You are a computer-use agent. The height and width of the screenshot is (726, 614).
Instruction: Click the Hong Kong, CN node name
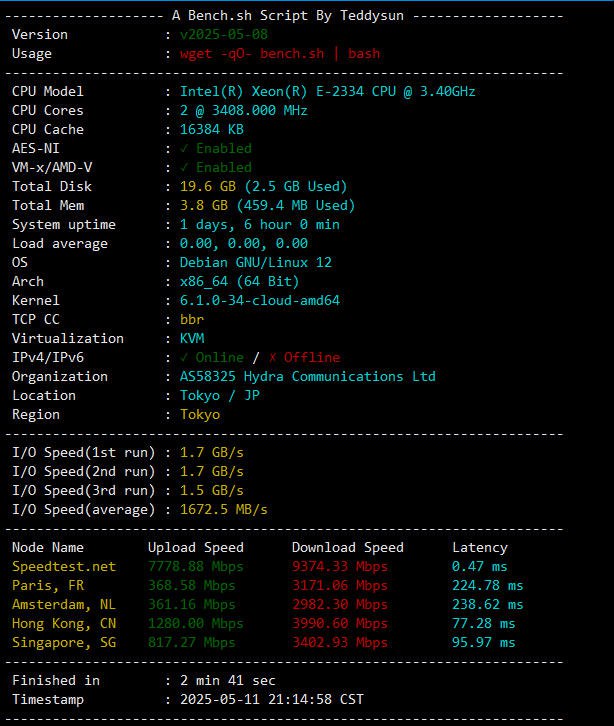64,623
